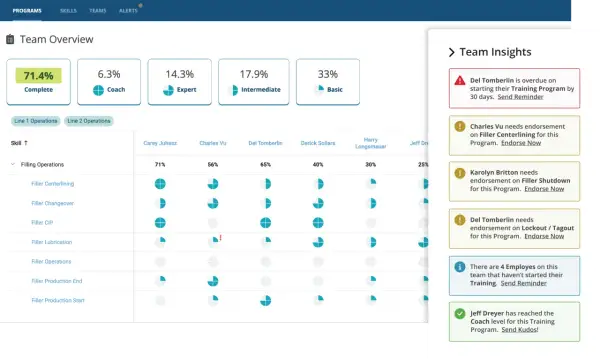The image size is (600, 360).
Task: Select the 14.3% Expert card
Action: tap(179, 81)
